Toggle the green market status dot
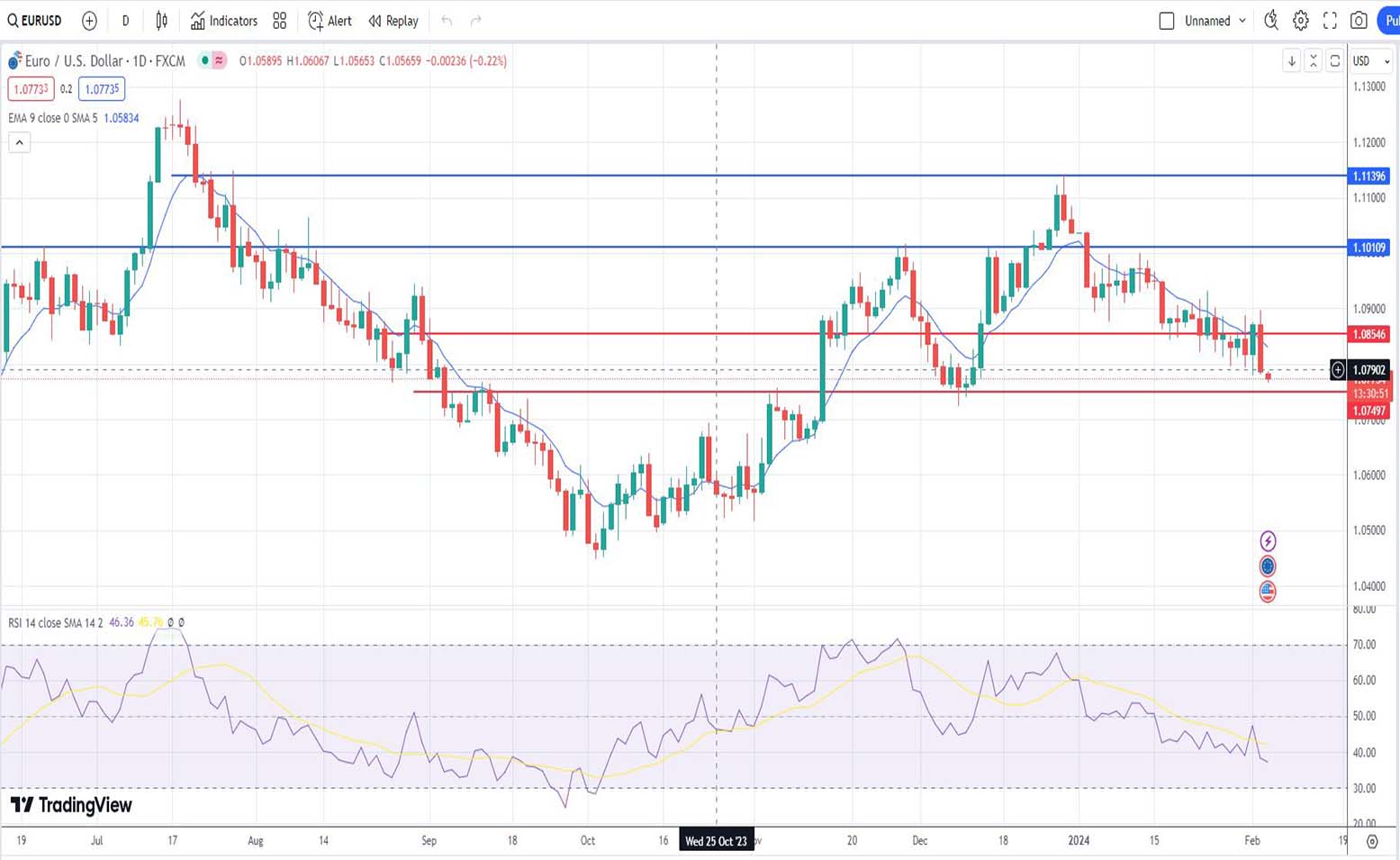This screenshot has height=860, width=1400. tap(205, 61)
